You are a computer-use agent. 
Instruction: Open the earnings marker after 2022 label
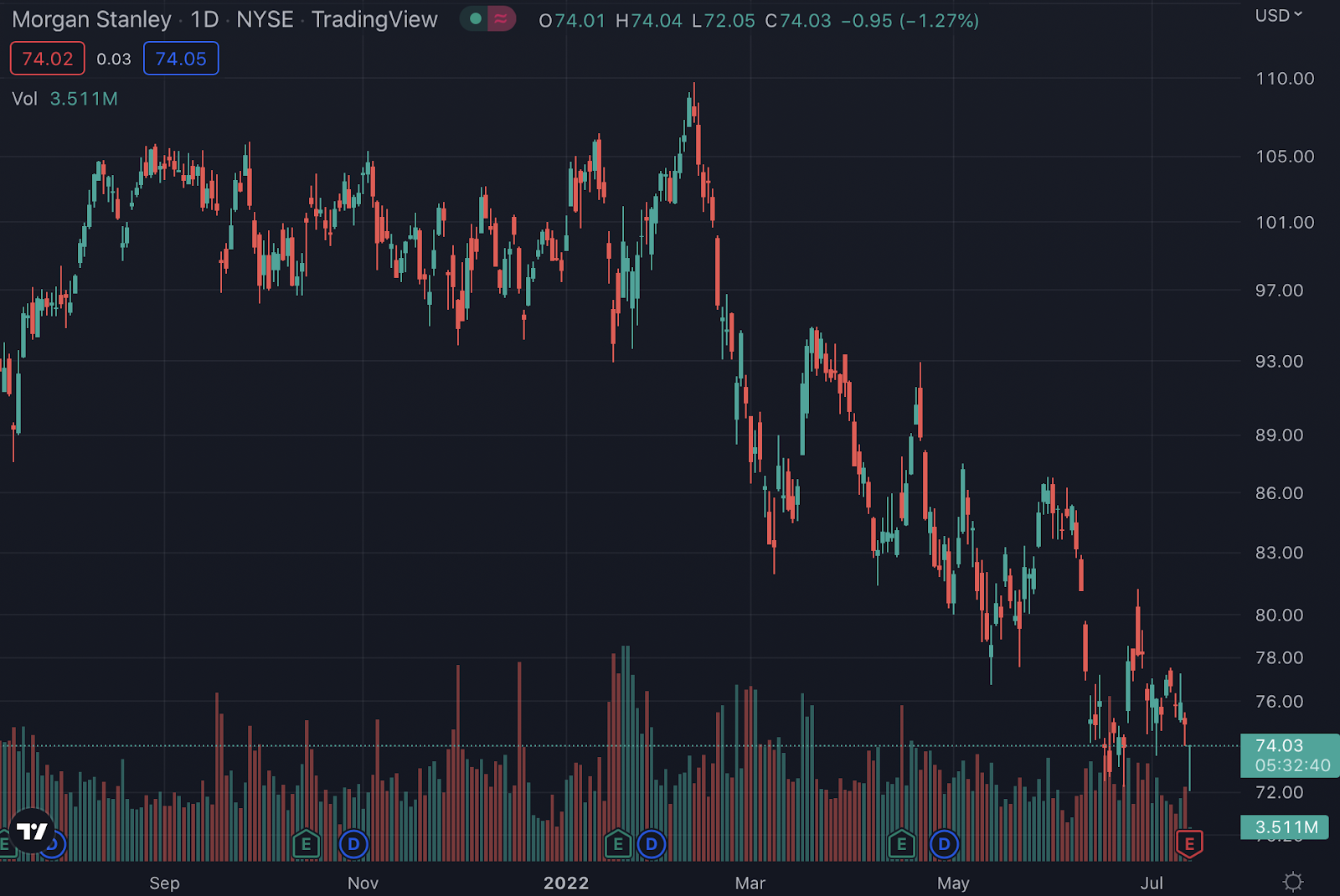click(x=618, y=844)
